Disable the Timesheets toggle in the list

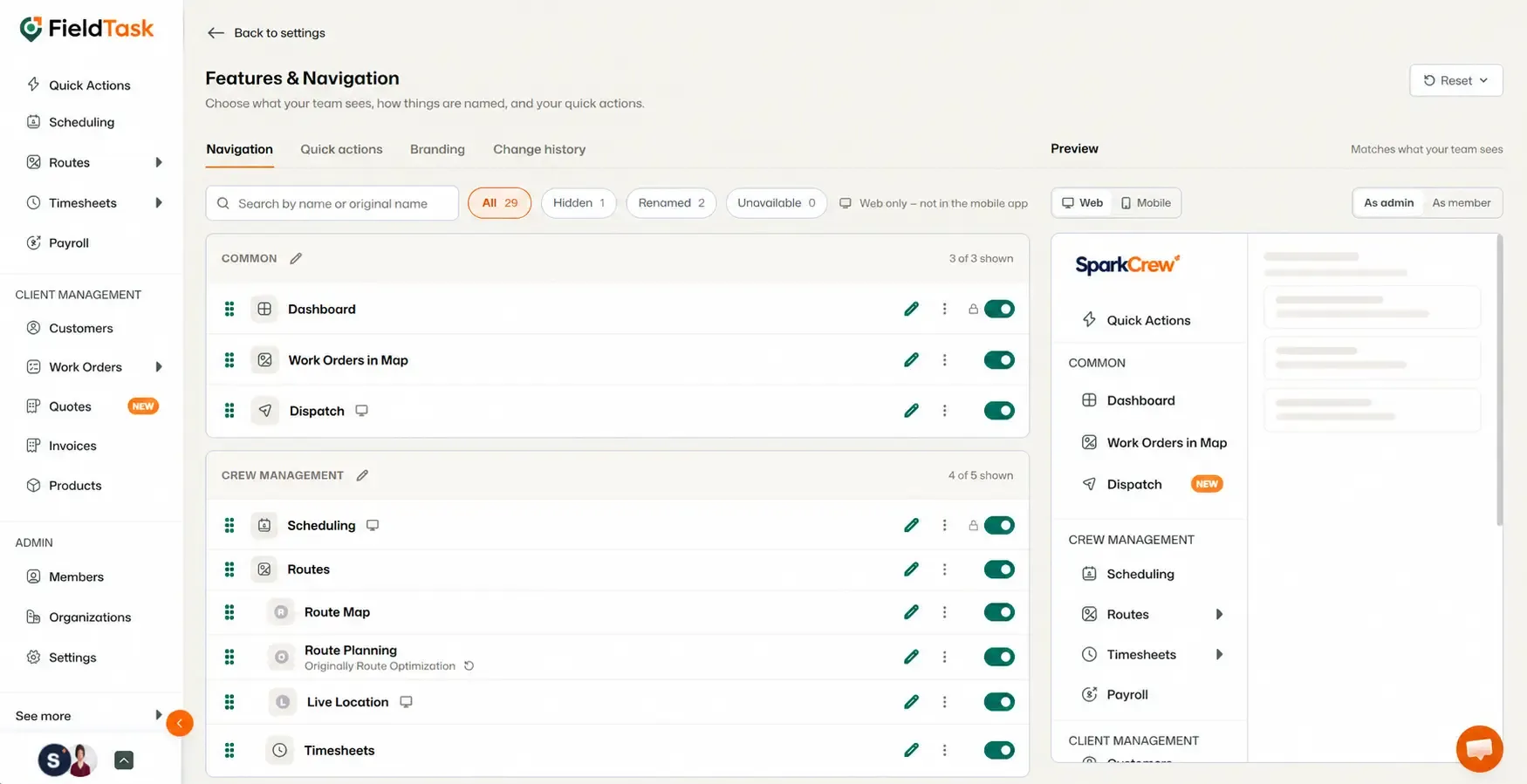point(999,750)
